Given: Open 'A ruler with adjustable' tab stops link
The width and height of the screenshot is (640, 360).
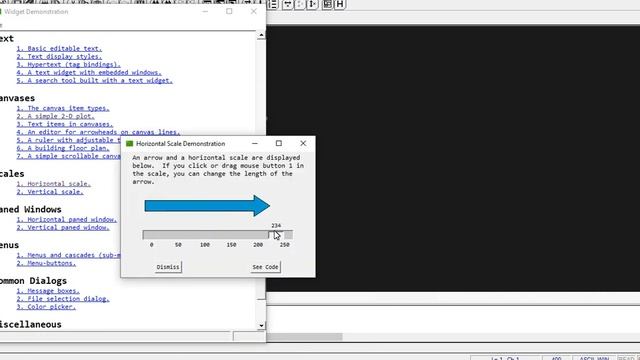Looking at the screenshot, I should click(69, 140).
